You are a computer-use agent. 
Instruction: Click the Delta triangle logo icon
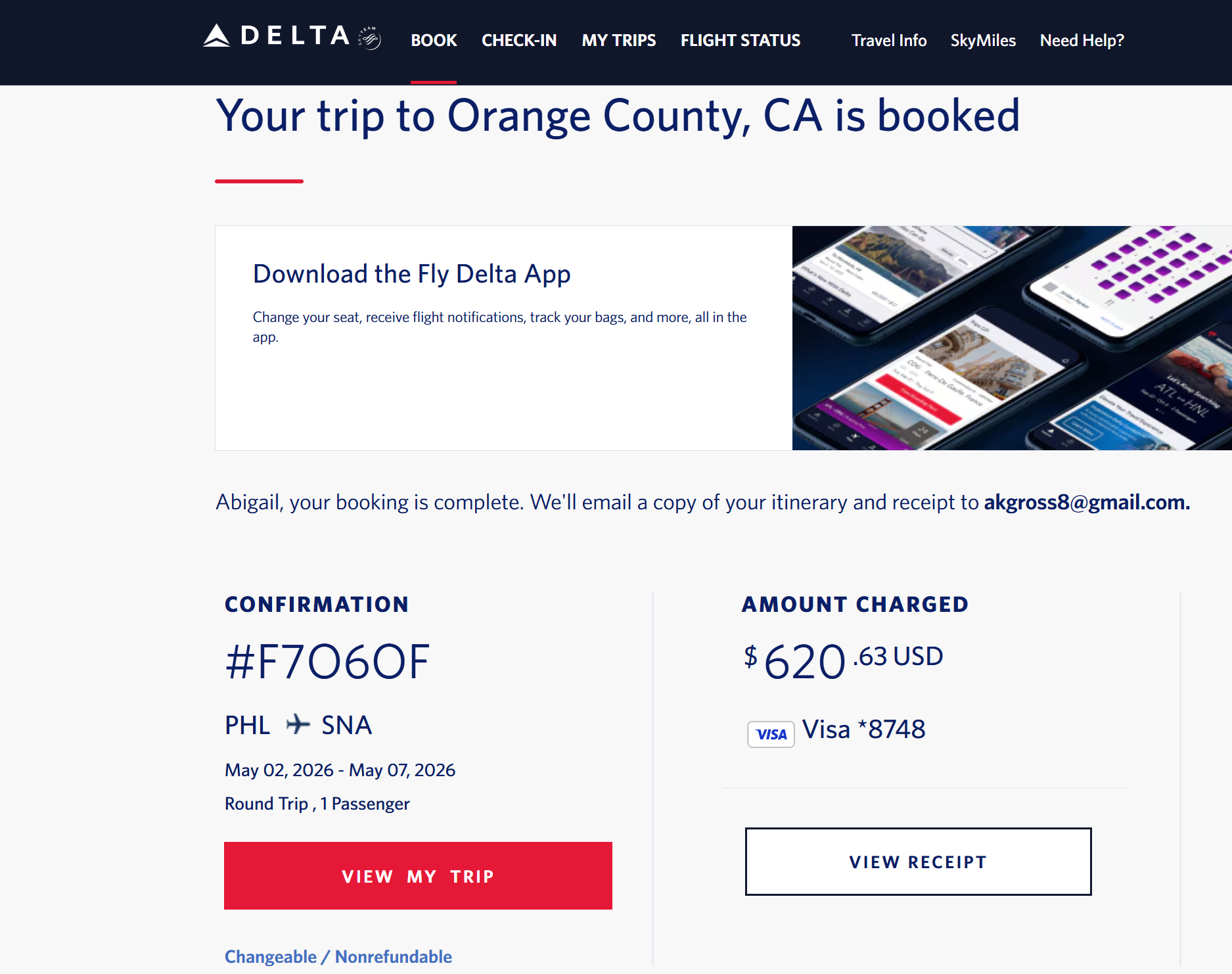[x=216, y=36]
